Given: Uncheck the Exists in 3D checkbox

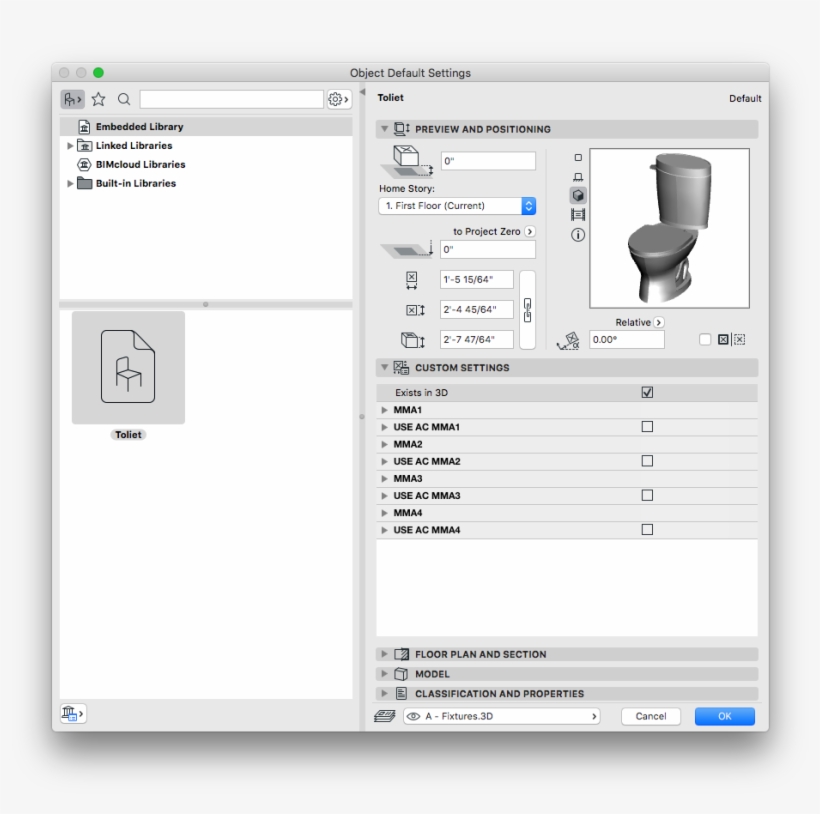Looking at the screenshot, I should point(647,393).
